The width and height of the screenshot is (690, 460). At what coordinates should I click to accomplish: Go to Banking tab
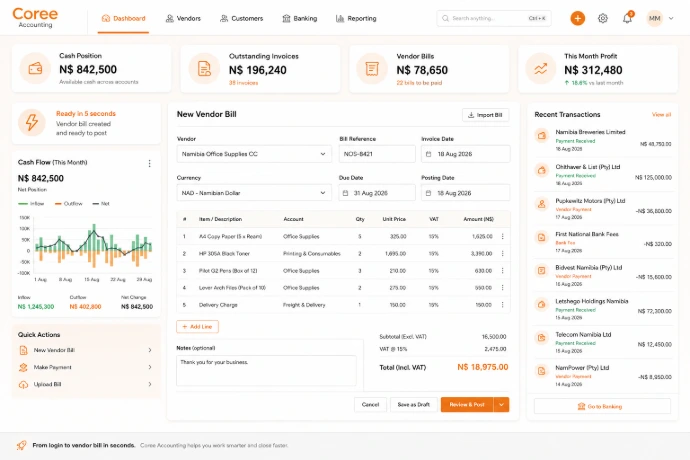click(299, 18)
